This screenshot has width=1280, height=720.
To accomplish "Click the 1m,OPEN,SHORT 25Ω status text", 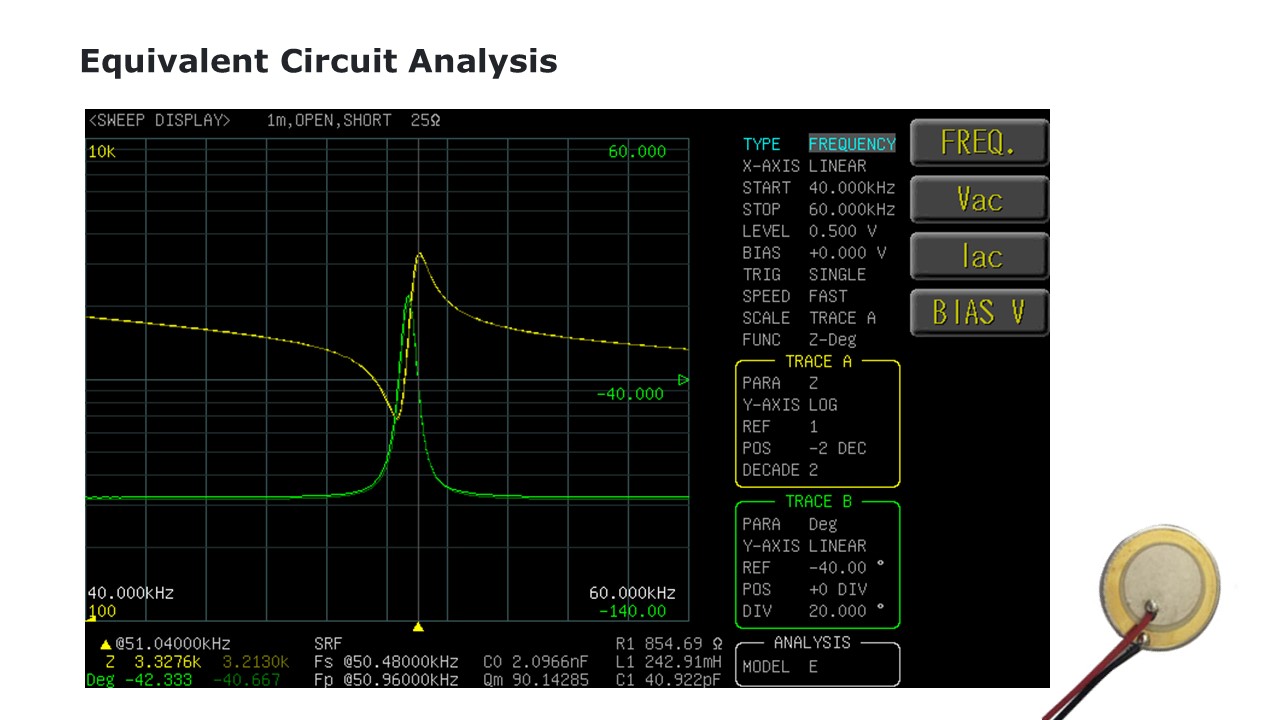I will tap(353, 120).
